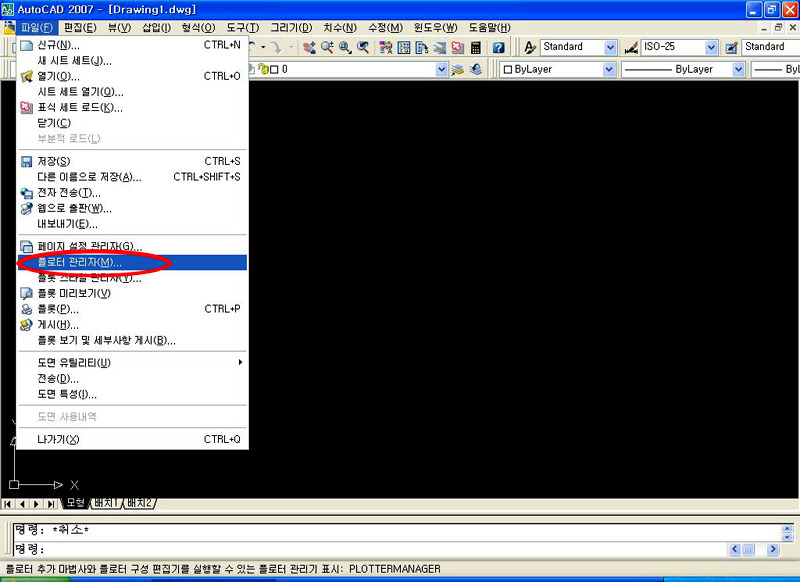The height and width of the screenshot is (582, 800).
Task: Switch to the 모형 model tab
Action: (75, 503)
